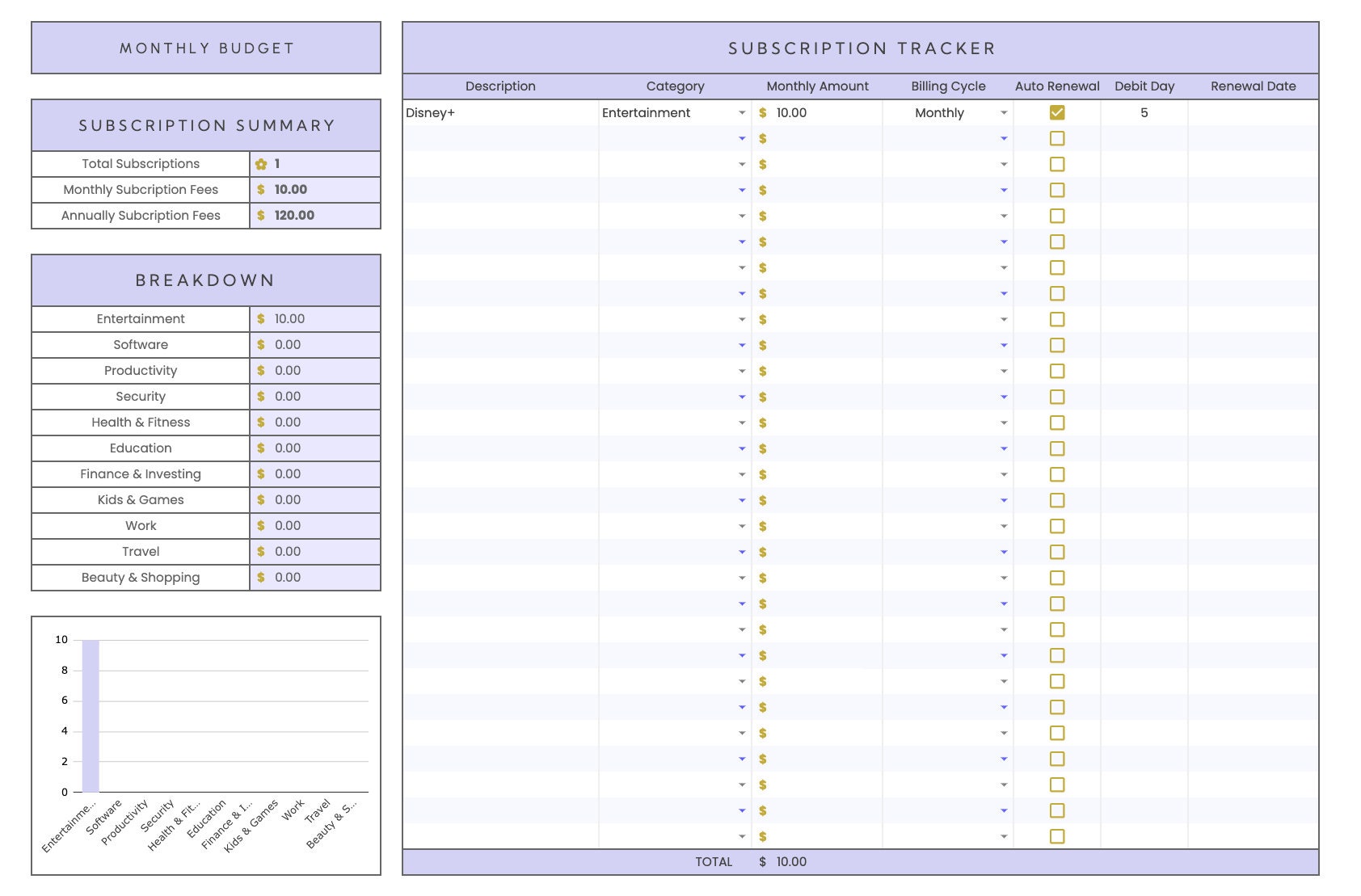The height and width of the screenshot is (896, 1361).
Task: Click the dollar icon in the Travel breakdown row
Action: tap(260, 551)
